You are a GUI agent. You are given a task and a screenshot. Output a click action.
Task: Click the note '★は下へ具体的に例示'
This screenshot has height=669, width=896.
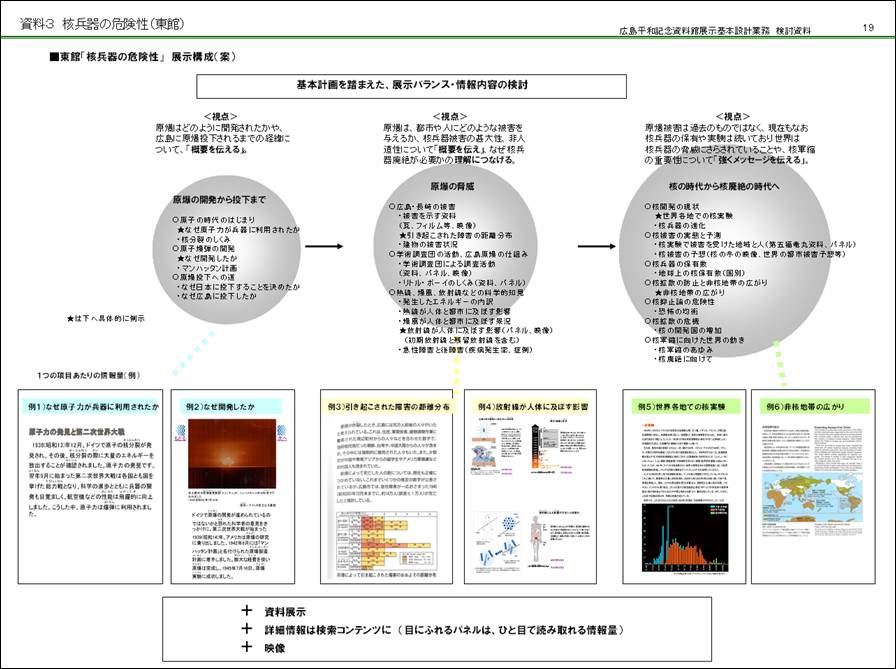click(x=106, y=318)
